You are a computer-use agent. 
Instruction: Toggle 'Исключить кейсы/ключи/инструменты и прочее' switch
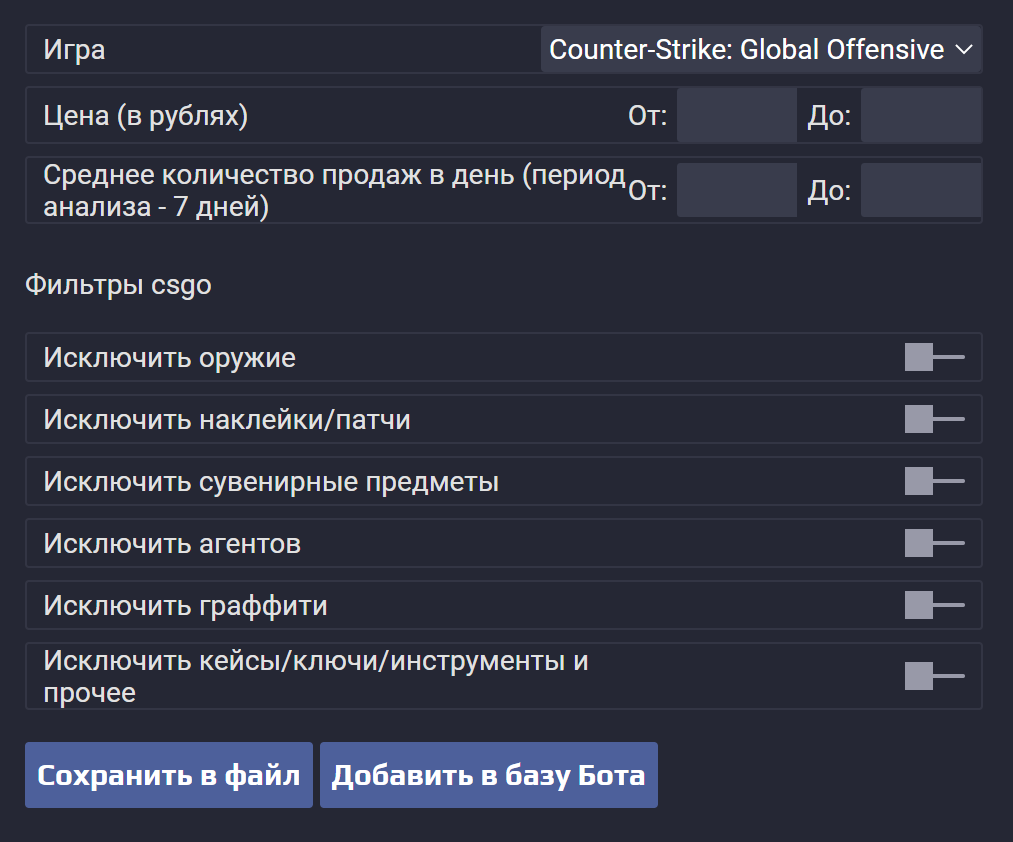pyautogui.click(x=934, y=676)
